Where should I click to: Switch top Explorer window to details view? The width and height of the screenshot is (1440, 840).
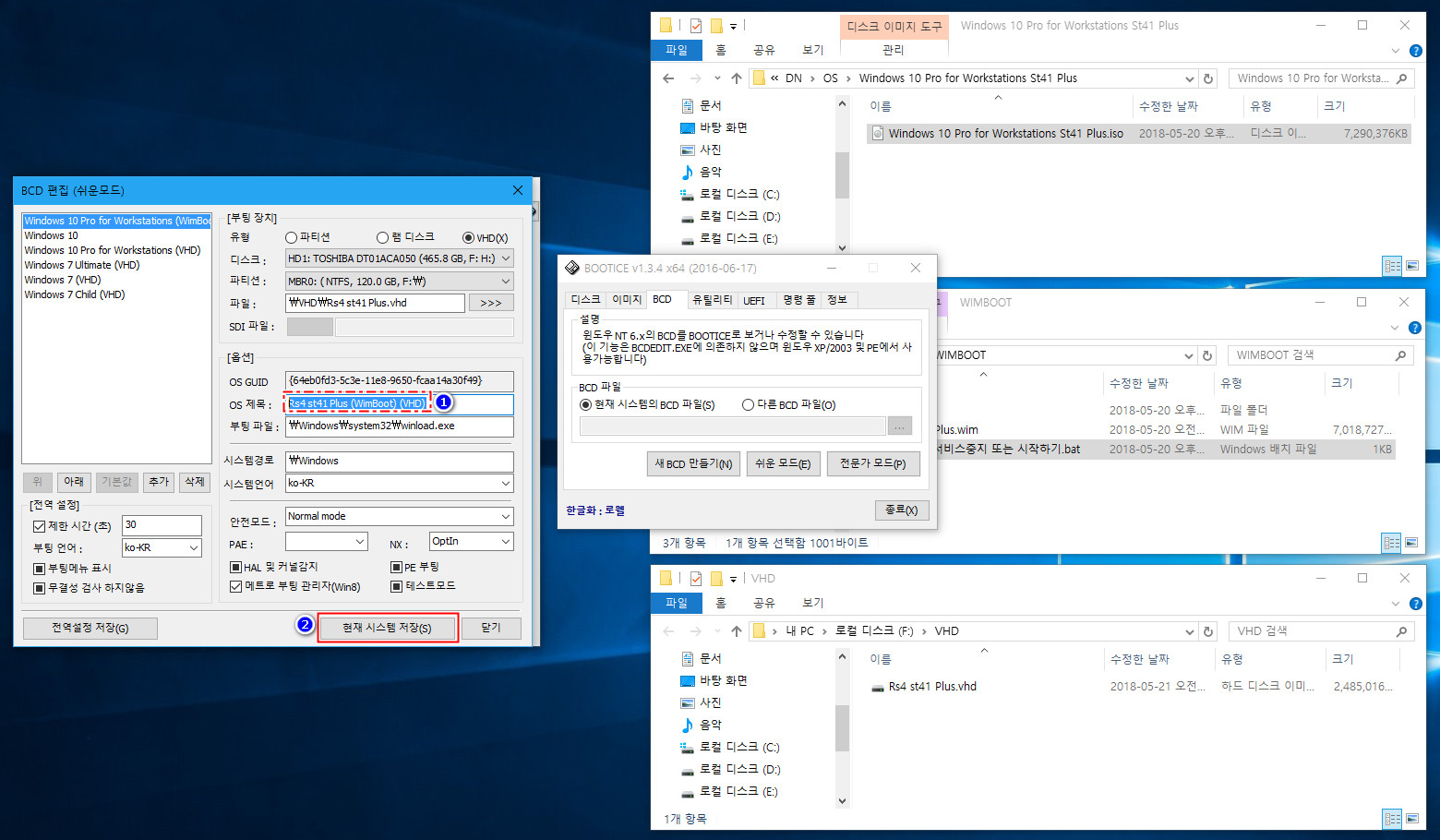coord(1392,266)
